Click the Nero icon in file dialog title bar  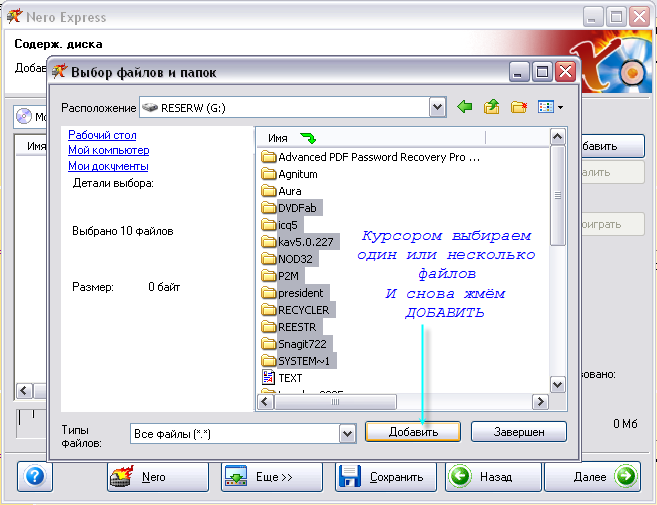[x=59, y=72]
